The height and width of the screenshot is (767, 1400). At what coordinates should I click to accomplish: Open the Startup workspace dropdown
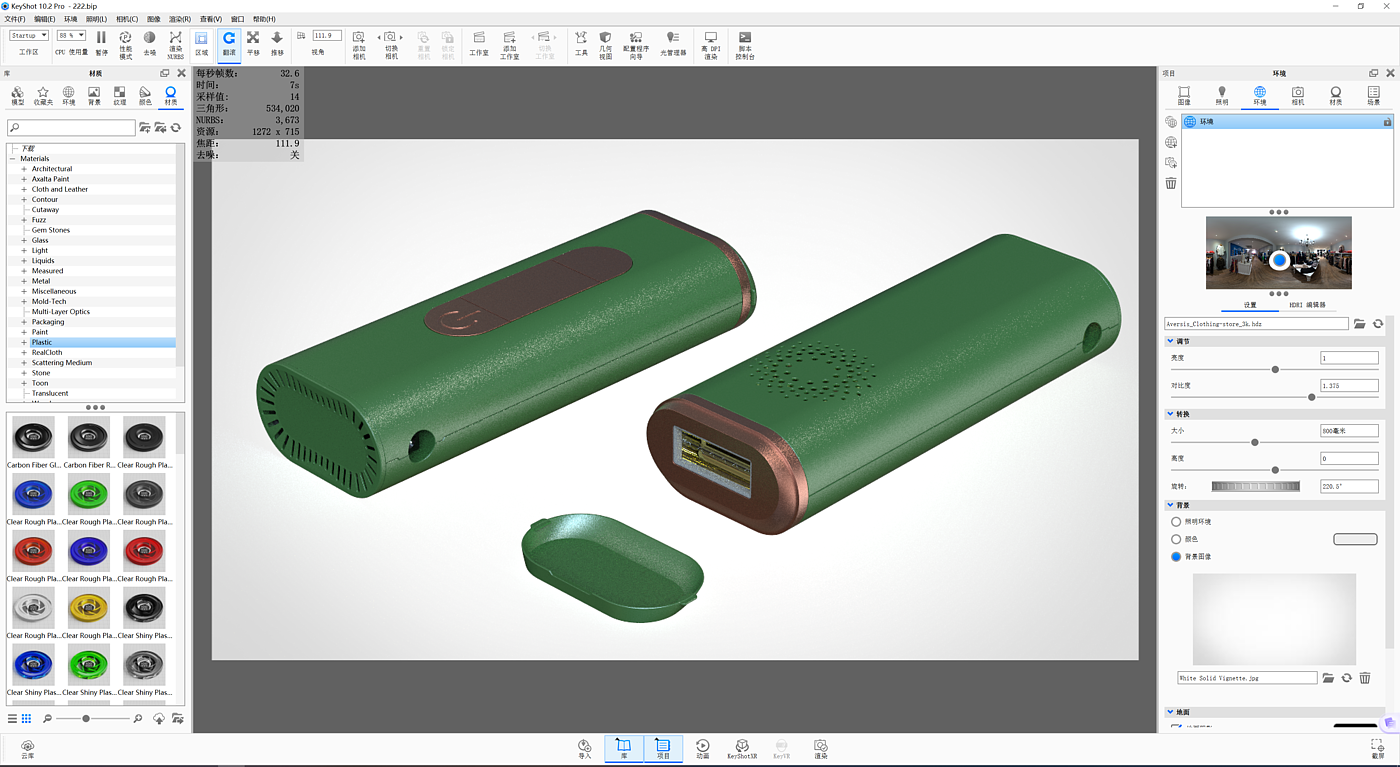click(29, 35)
